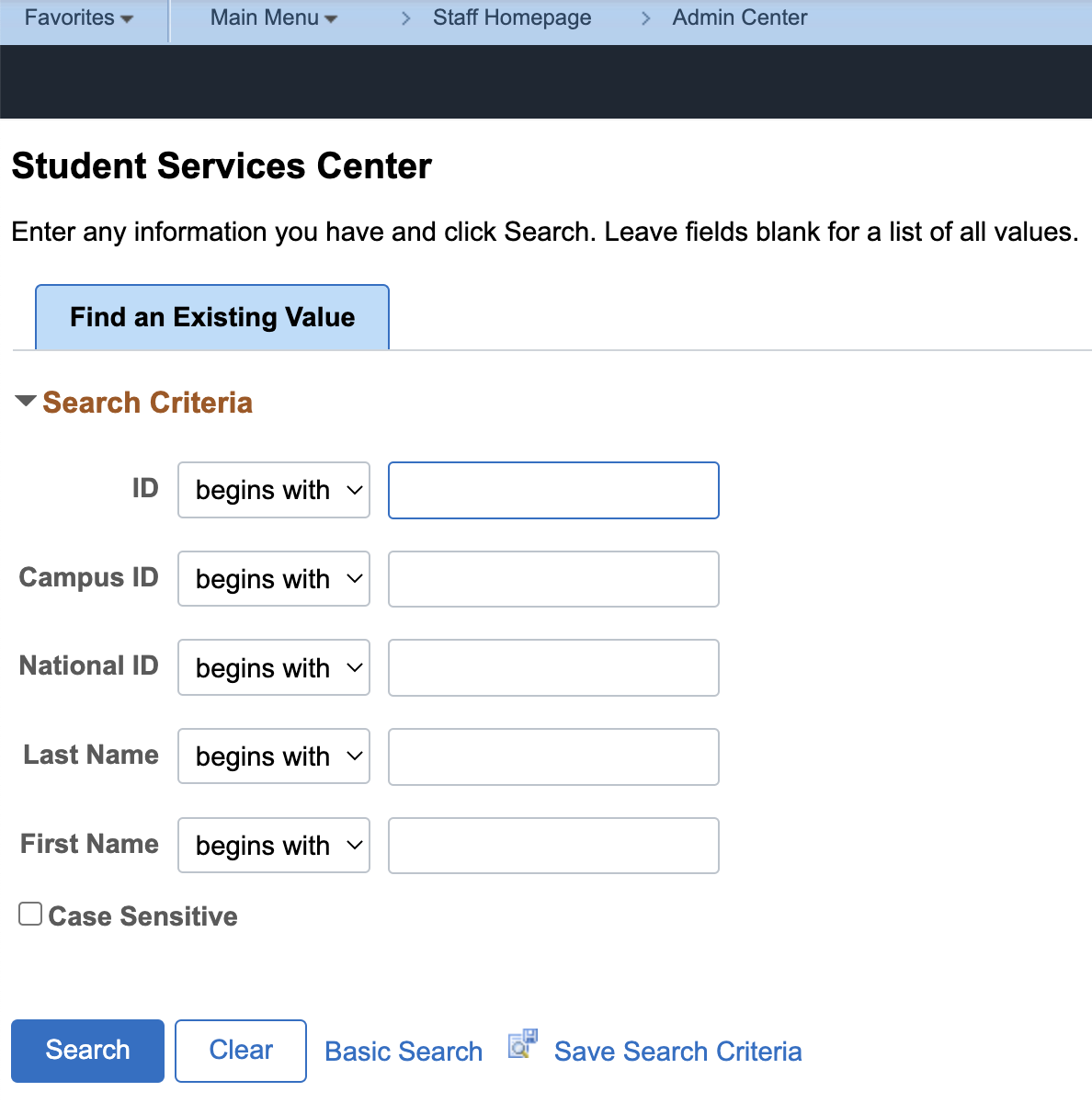Open the Last Name operator dropdown

(274, 756)
